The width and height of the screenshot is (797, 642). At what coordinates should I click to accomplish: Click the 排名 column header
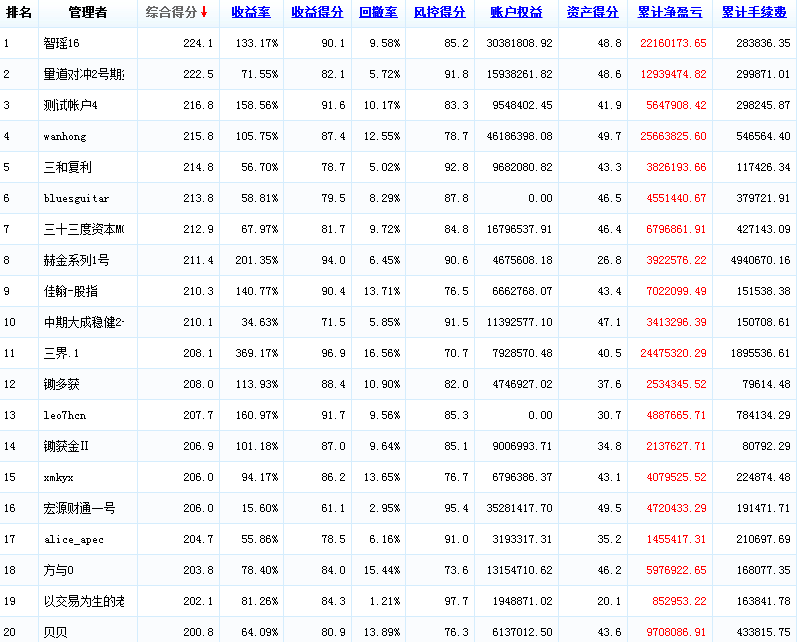tap(19, 13)
